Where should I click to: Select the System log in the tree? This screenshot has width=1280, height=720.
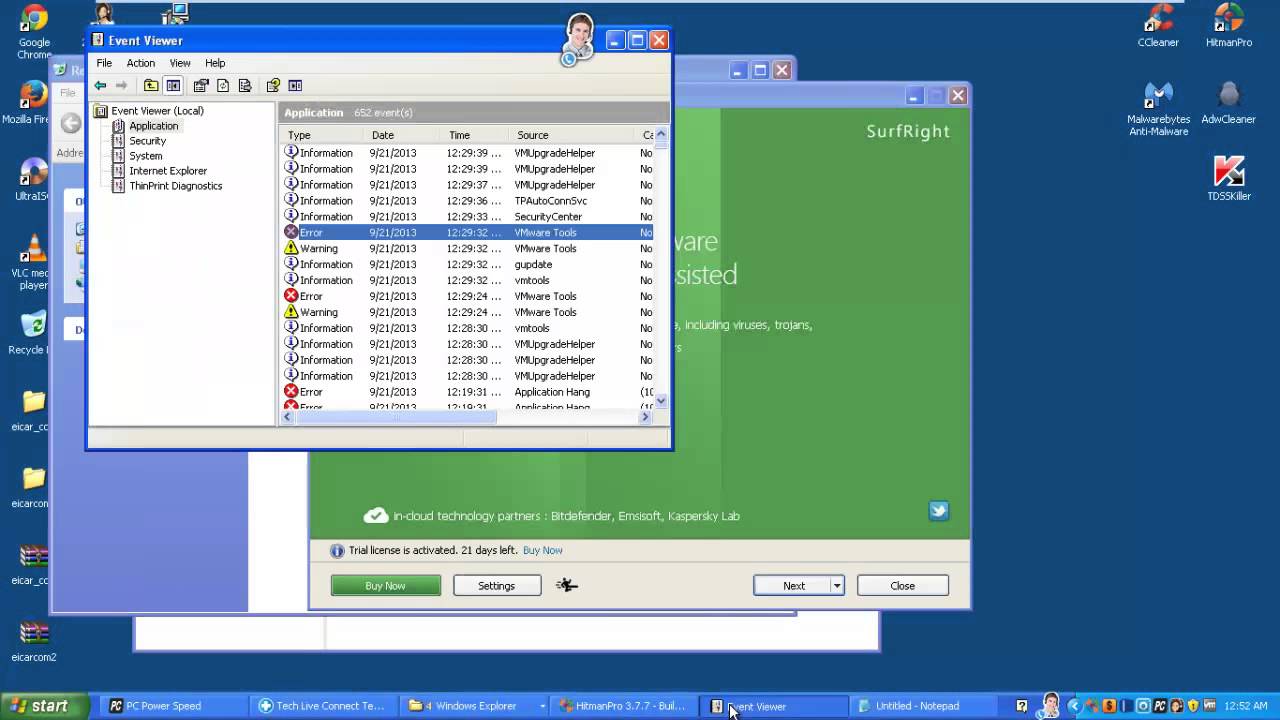point(145,156)
